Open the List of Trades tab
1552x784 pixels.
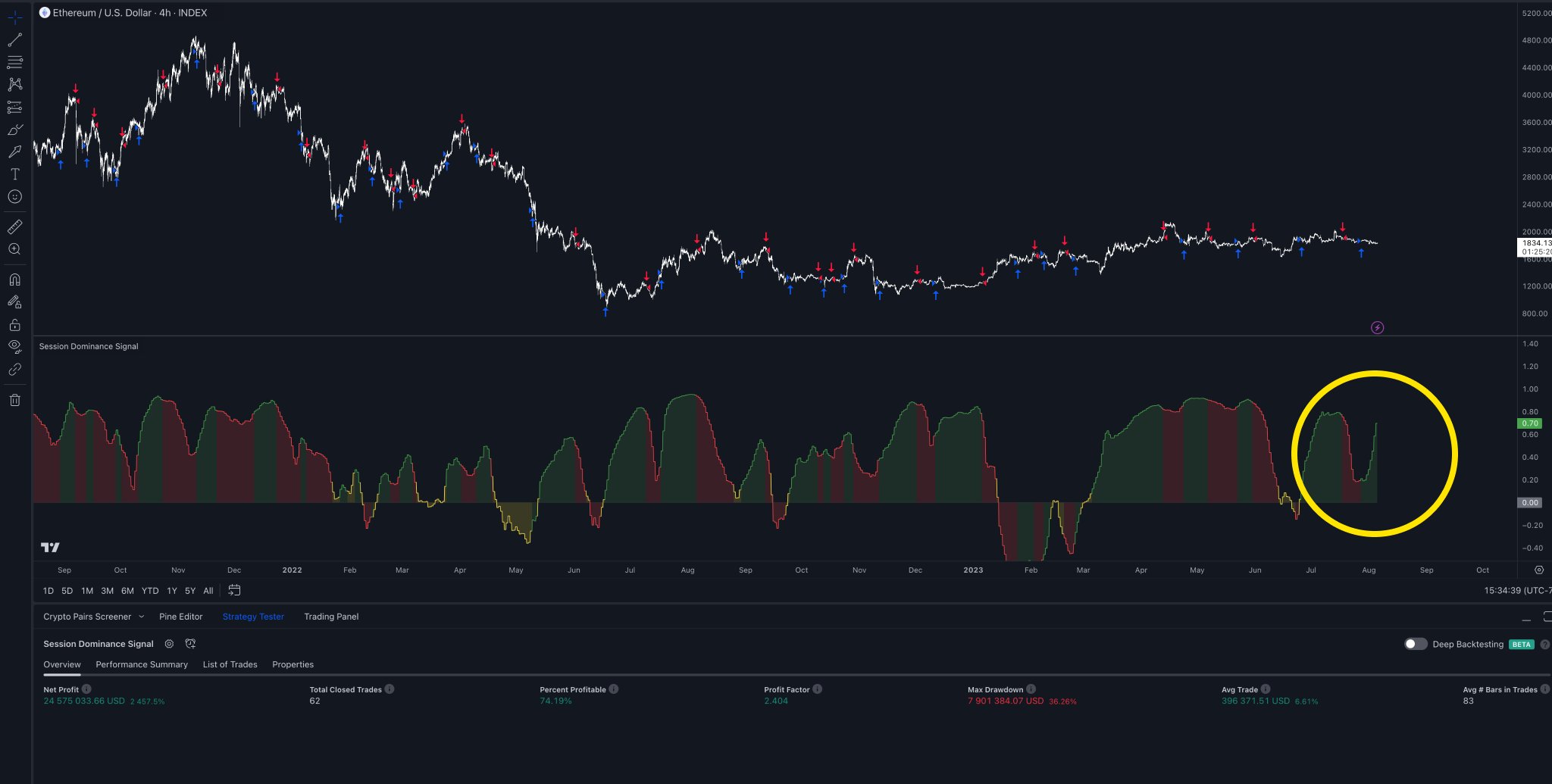click(230, 664)
